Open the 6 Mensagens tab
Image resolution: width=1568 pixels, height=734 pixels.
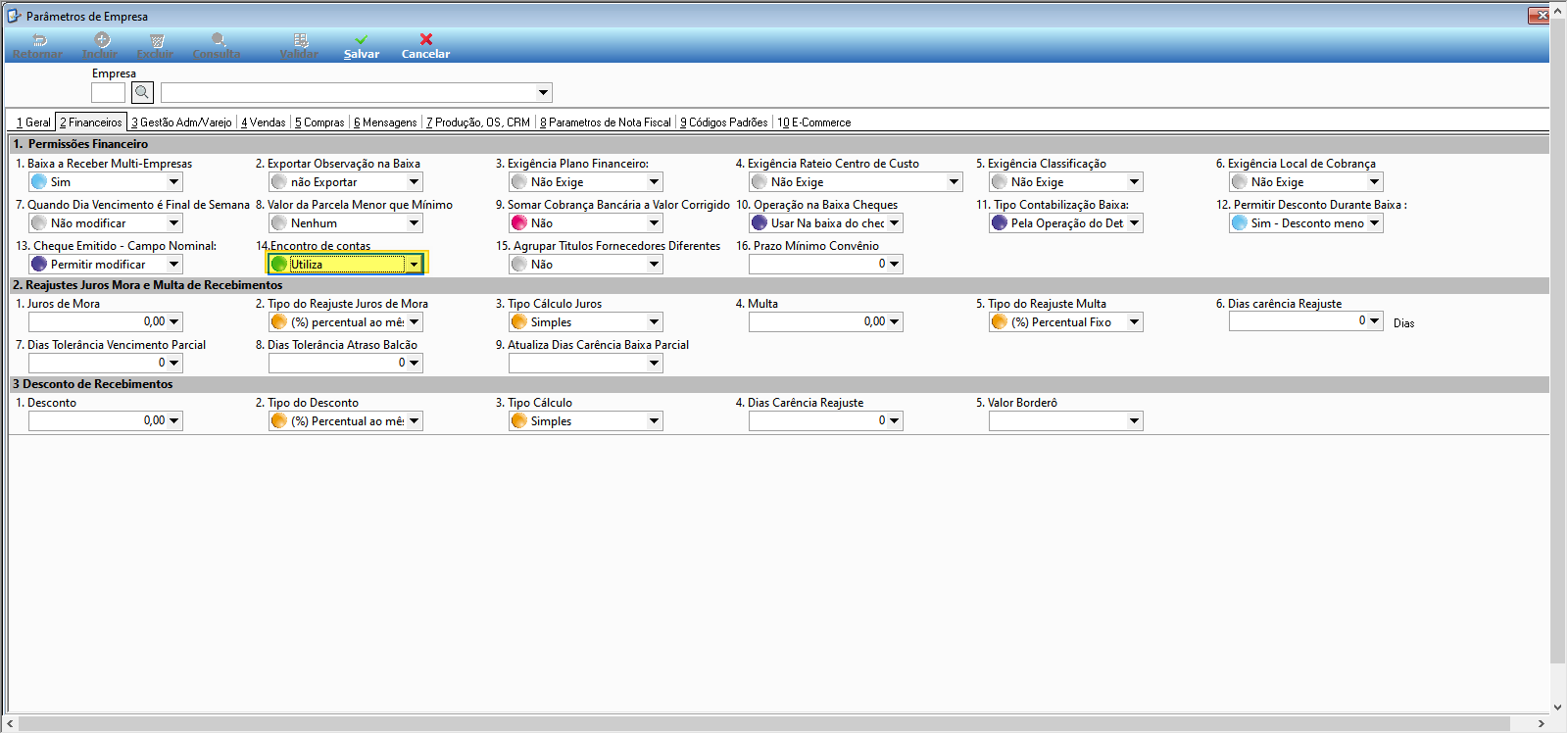tap(385, 122)
